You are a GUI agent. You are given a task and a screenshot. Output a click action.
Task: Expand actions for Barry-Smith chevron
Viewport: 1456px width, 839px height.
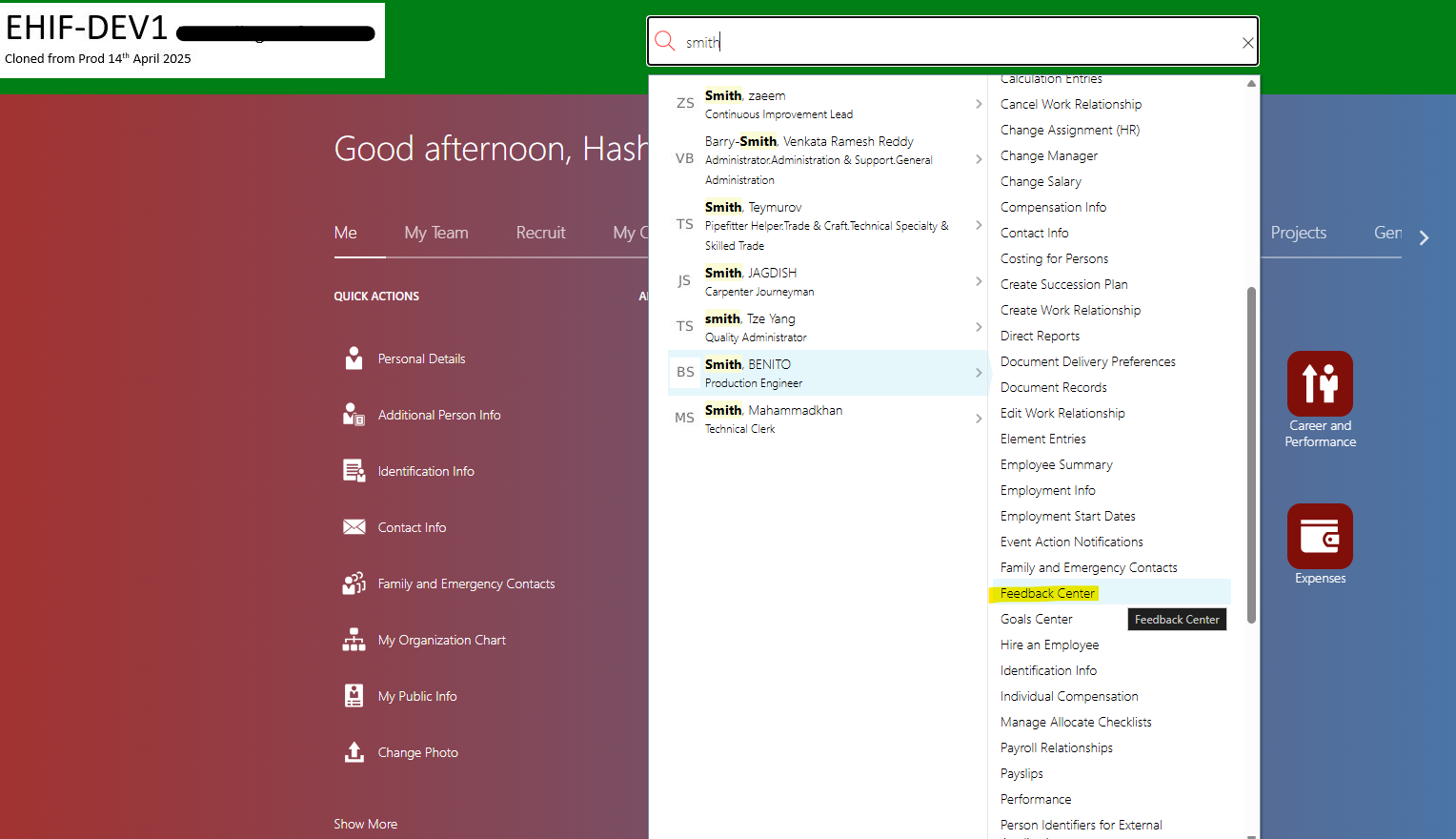click(x=979, y=159)
